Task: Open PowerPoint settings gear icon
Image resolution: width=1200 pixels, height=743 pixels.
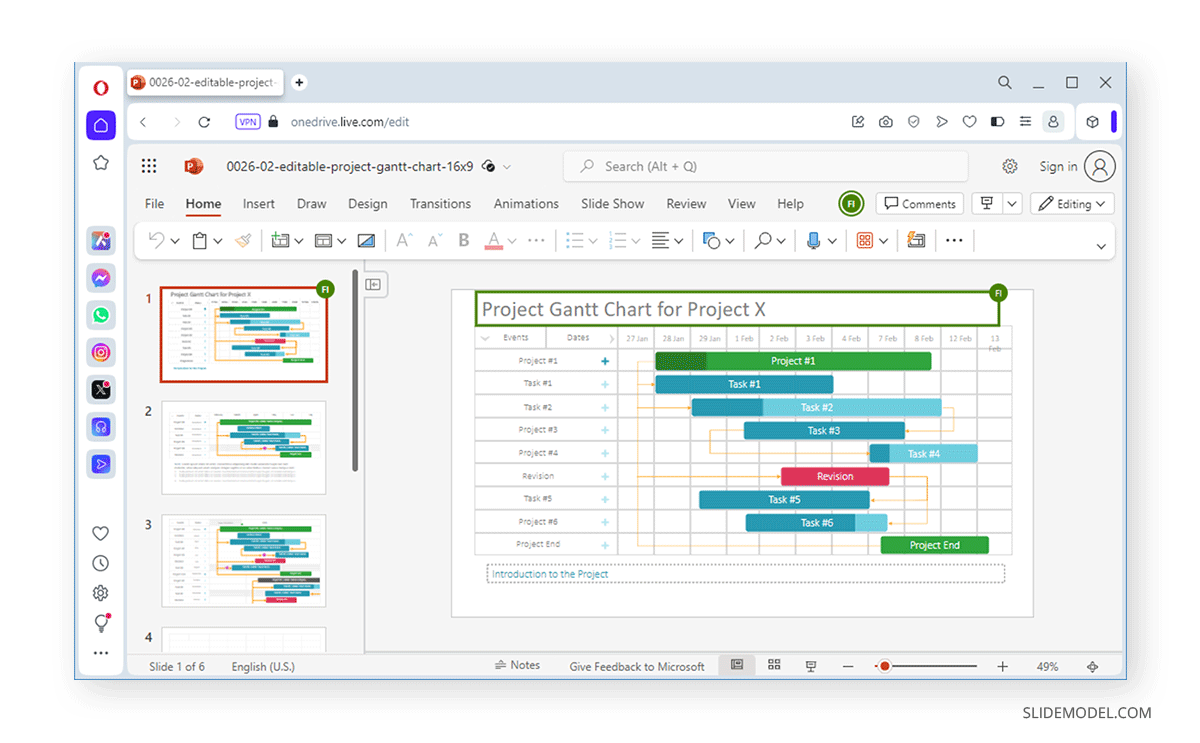Action: tap(1010, 167)
